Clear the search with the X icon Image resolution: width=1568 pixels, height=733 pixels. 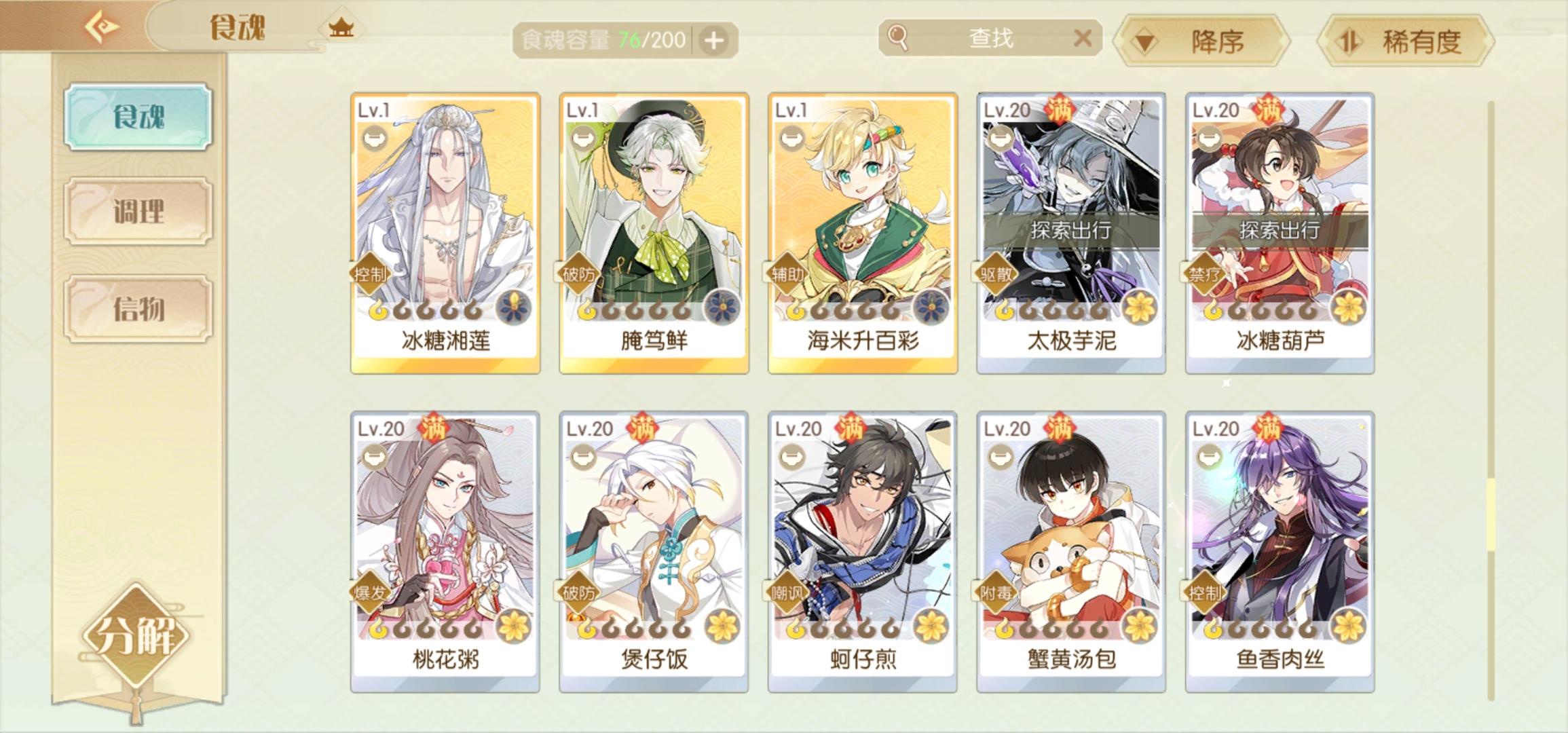point(1082,38)
